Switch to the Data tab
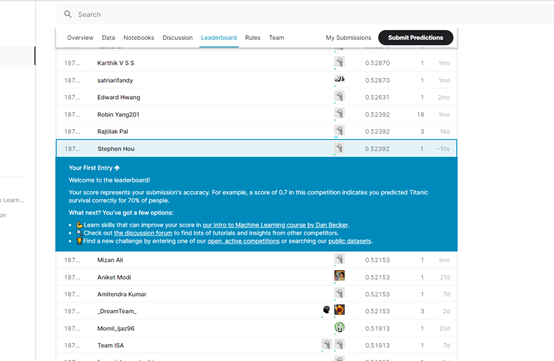 [108, 37]
